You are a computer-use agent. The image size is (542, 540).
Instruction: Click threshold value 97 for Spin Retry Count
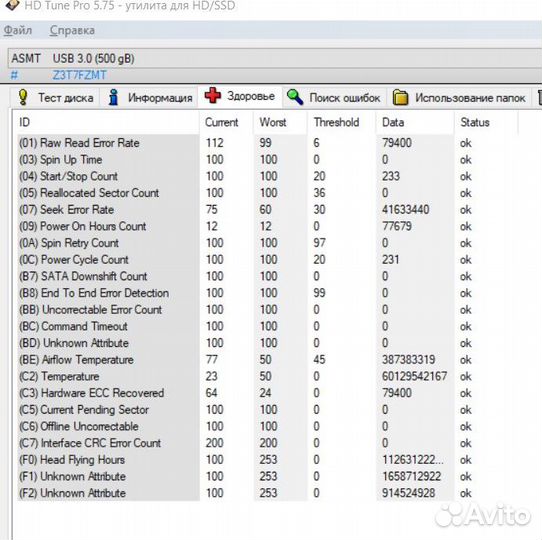[x=319, y=243]
